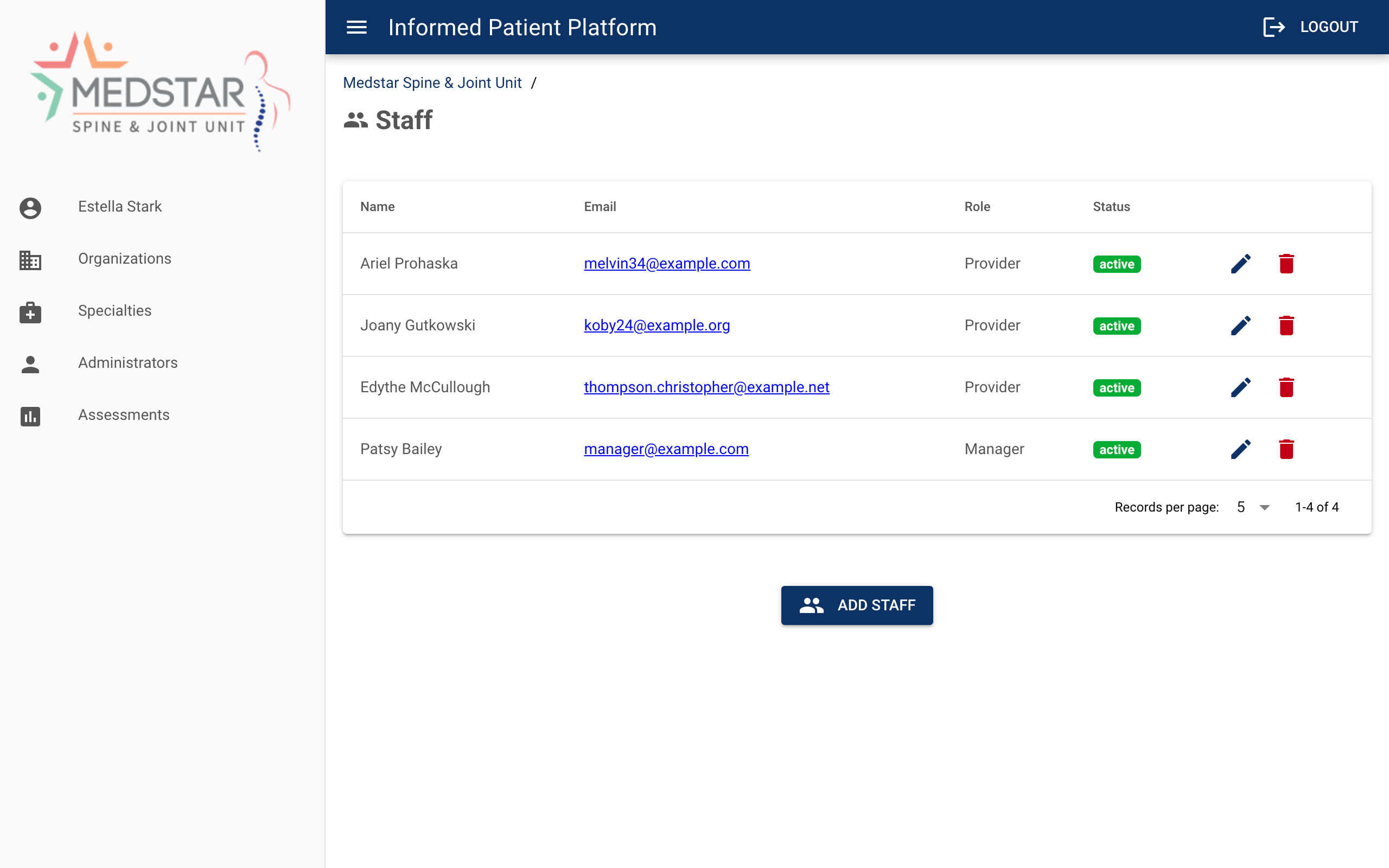Click the 1-4 of 4 pagination text
Viewport: 1389px width, 868px height.
click(1317, 507)
